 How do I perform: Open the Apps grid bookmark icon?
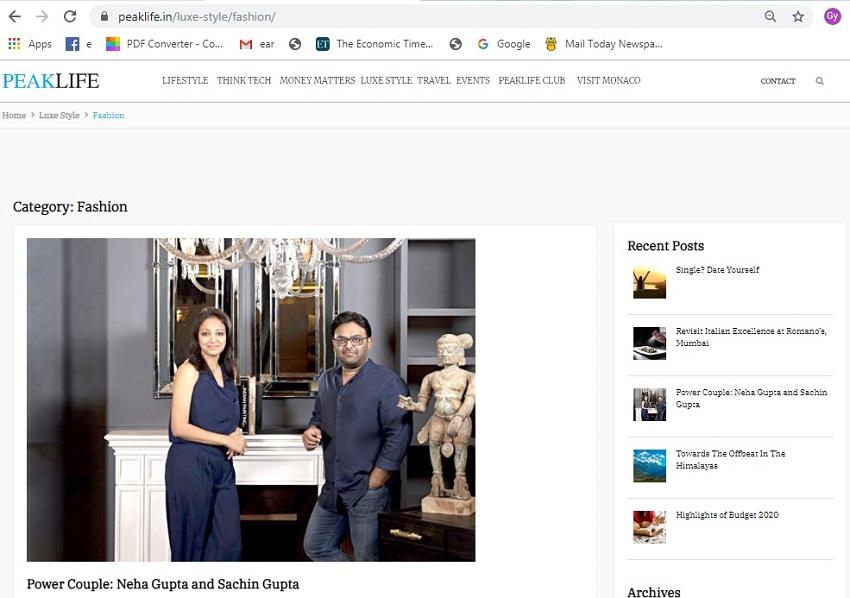click(x=14, y=43)
